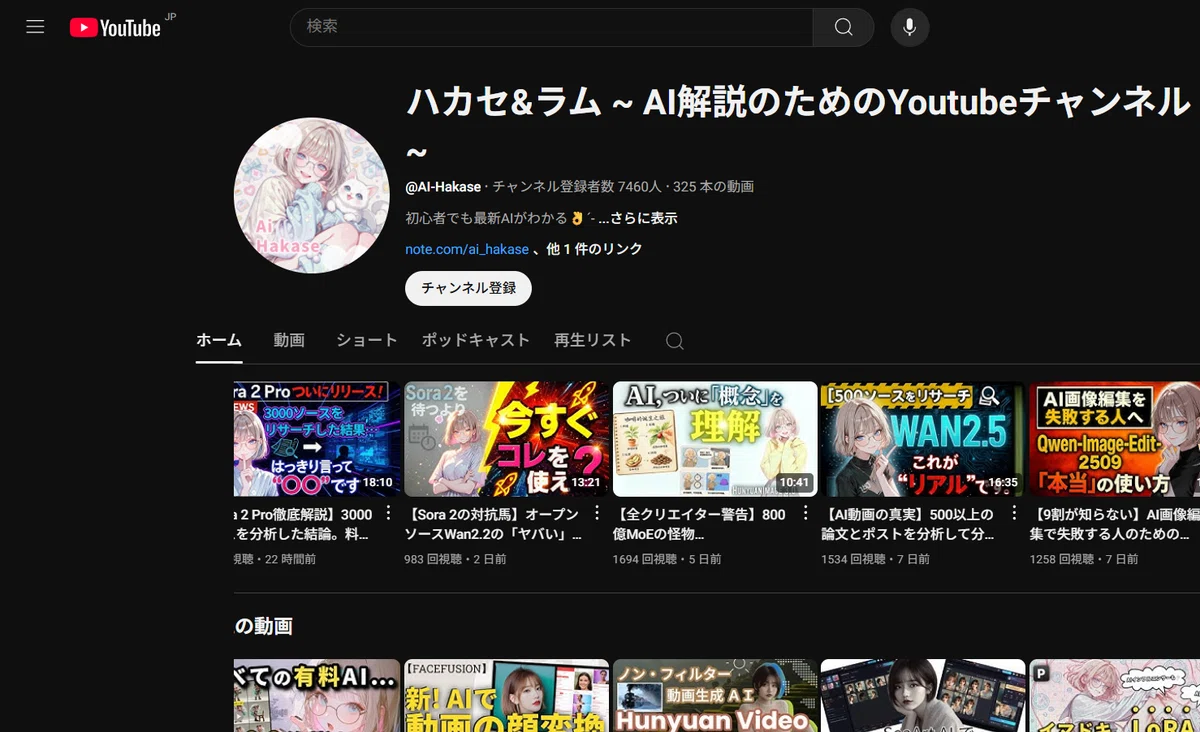Image resolution: width=1200 pixels, height=732 pixels.
Task: Click the search magnifier button
Action: [x=843, y=27]
